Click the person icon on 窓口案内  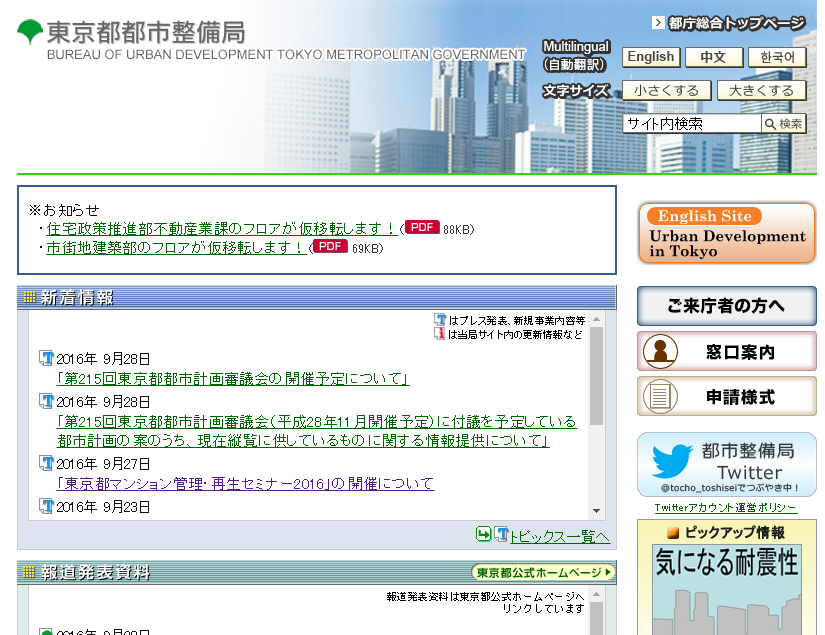pyautogui.click(x=659, y=350)
